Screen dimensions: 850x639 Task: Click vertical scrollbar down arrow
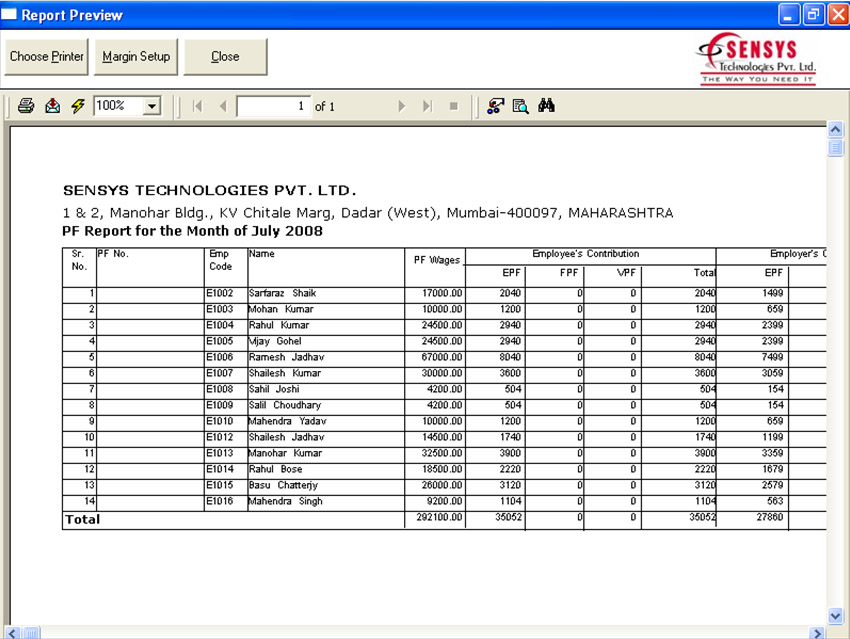(x=835, y=616)
